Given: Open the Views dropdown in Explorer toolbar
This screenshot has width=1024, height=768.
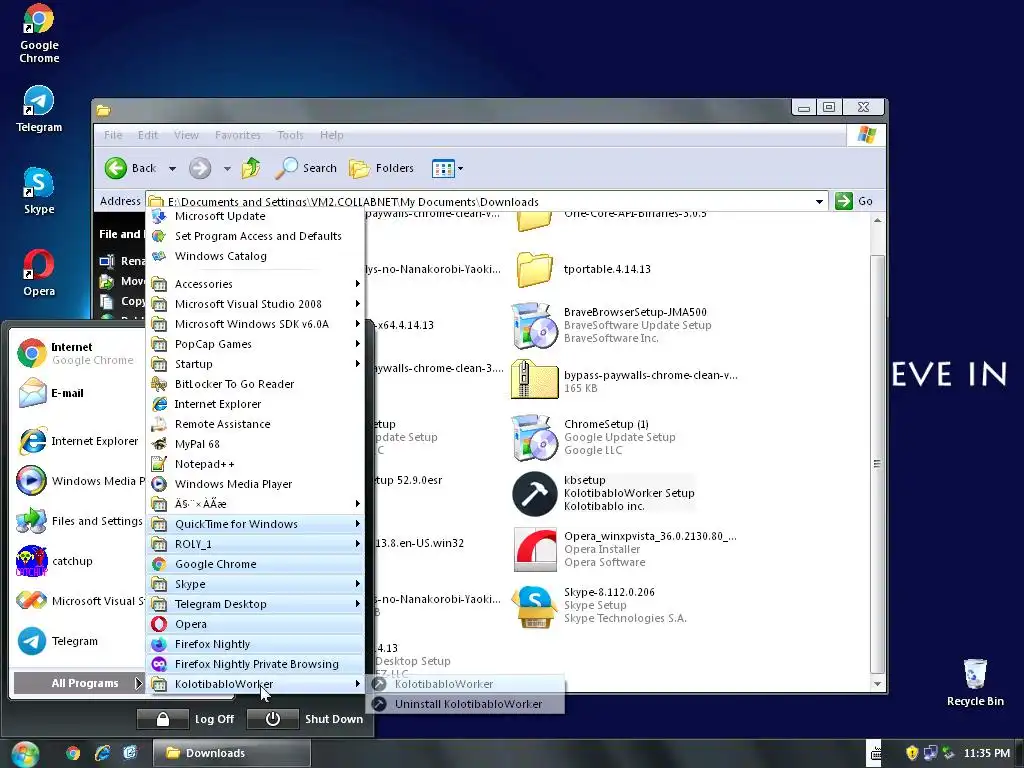Looking at the screenshot, I should (447, 168).
